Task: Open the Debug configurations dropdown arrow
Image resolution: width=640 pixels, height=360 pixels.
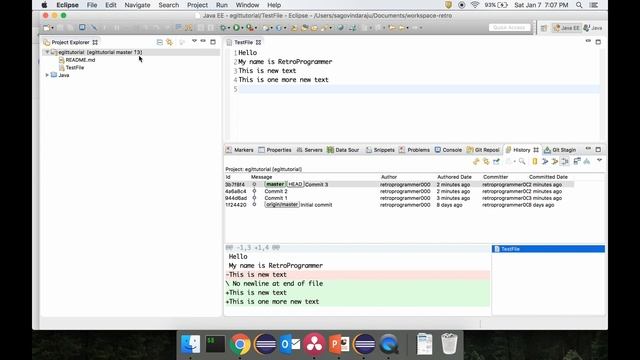Action: [x=229, y=28]
